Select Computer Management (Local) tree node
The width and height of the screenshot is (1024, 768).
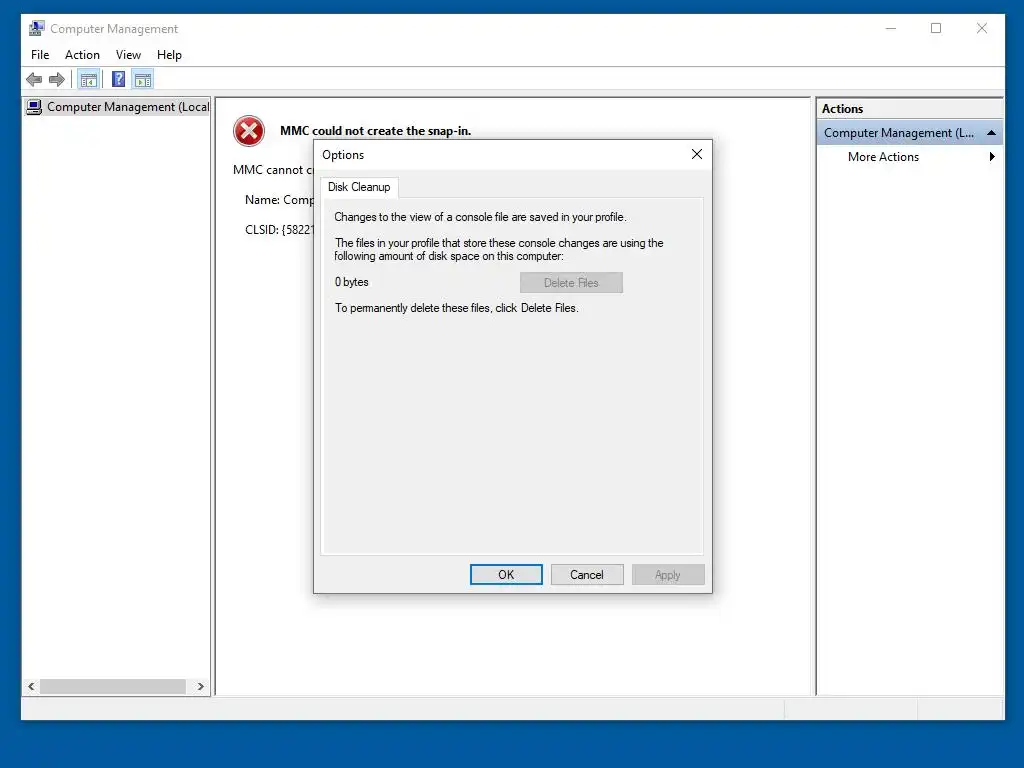coord(118,106)
